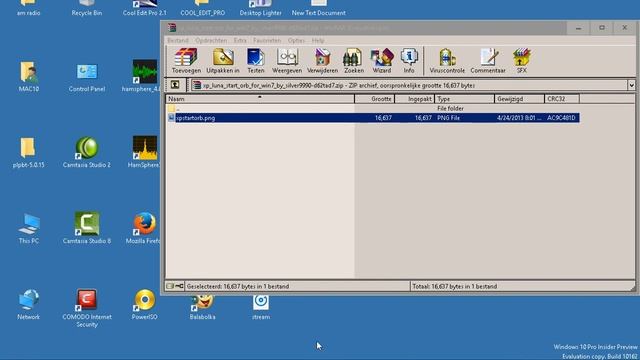
Task: Go up one folder level button
Action: point(175,85)
